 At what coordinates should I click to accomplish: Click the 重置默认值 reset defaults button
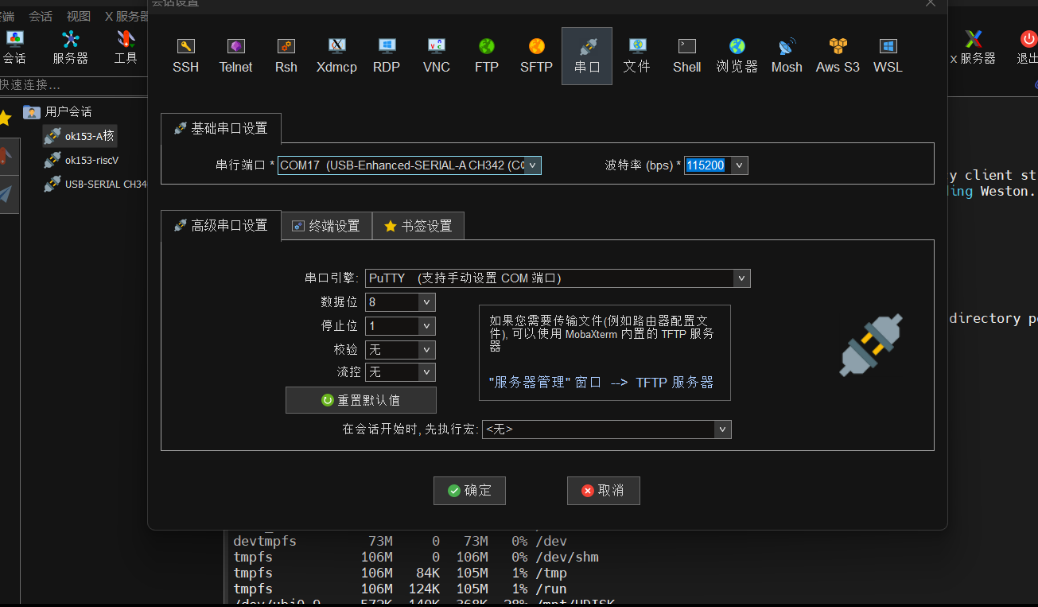pos(361,400)
